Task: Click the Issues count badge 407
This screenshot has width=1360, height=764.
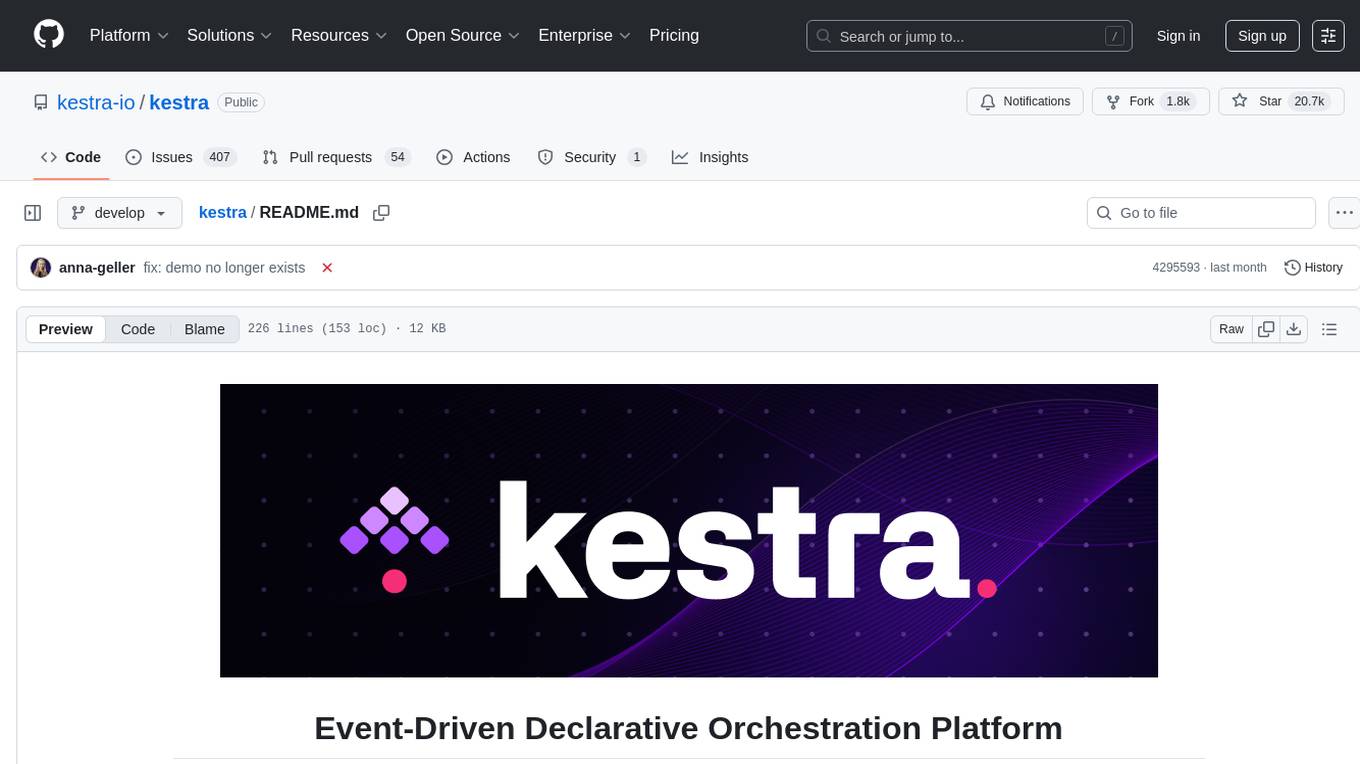Action: (x=219, y=157)
